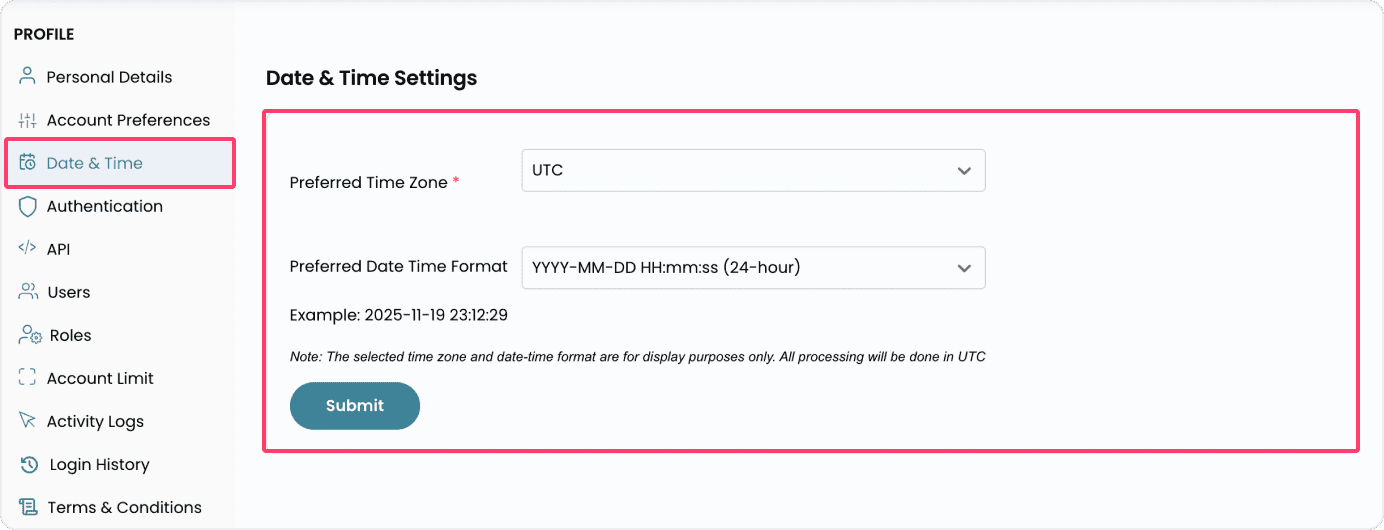Go to Account Preferences menu item
The height and width of the screenshot is (530, 1384).
point(128,120)
